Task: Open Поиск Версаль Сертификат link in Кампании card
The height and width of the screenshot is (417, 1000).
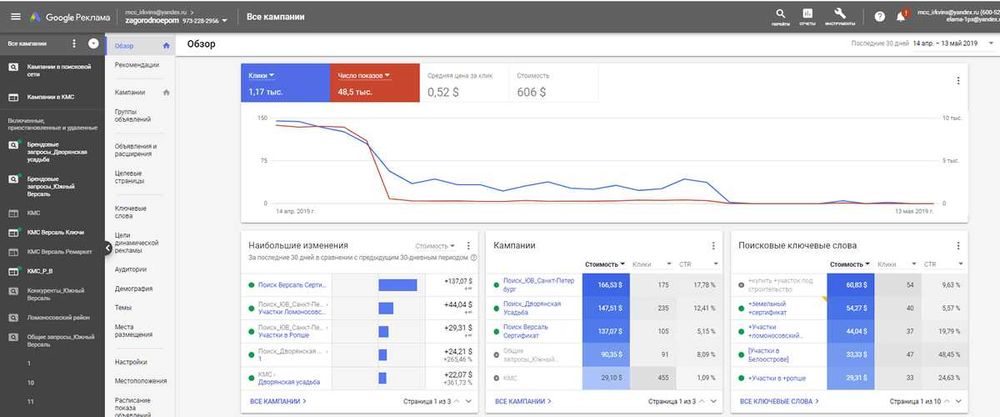Action: tap(526, 331)
